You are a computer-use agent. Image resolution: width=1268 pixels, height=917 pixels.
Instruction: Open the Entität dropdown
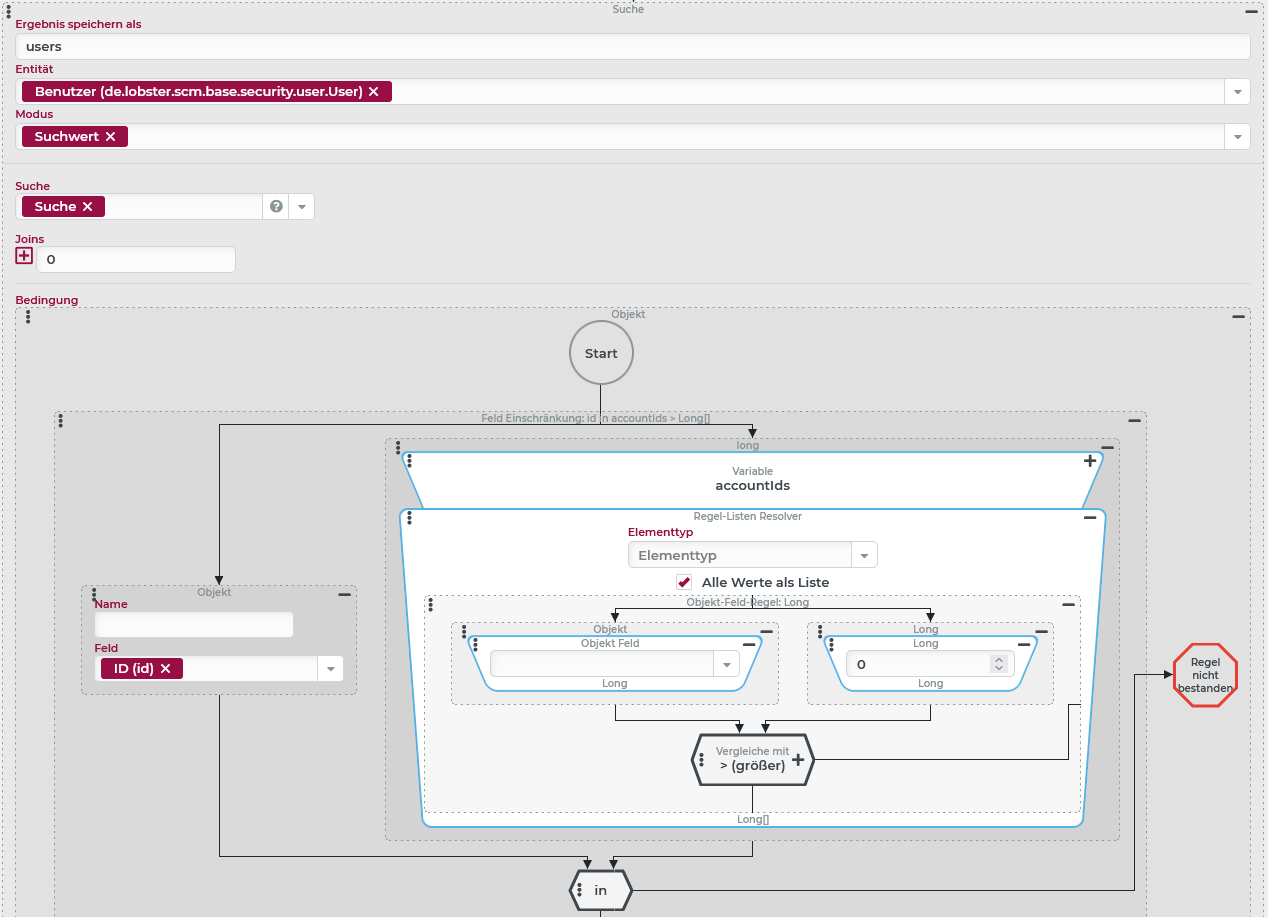pos(1237,92)
